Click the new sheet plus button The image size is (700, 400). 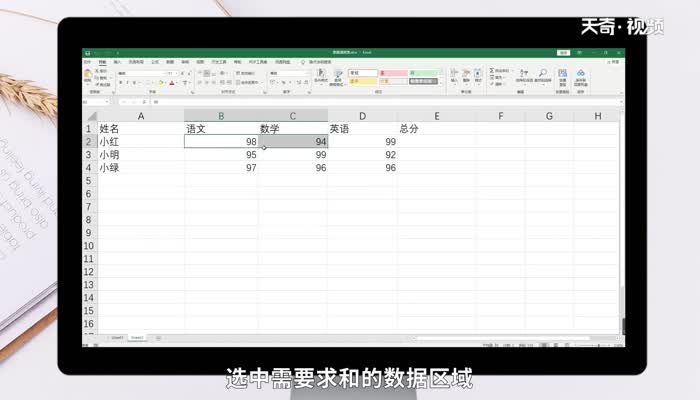click(158, 338)
